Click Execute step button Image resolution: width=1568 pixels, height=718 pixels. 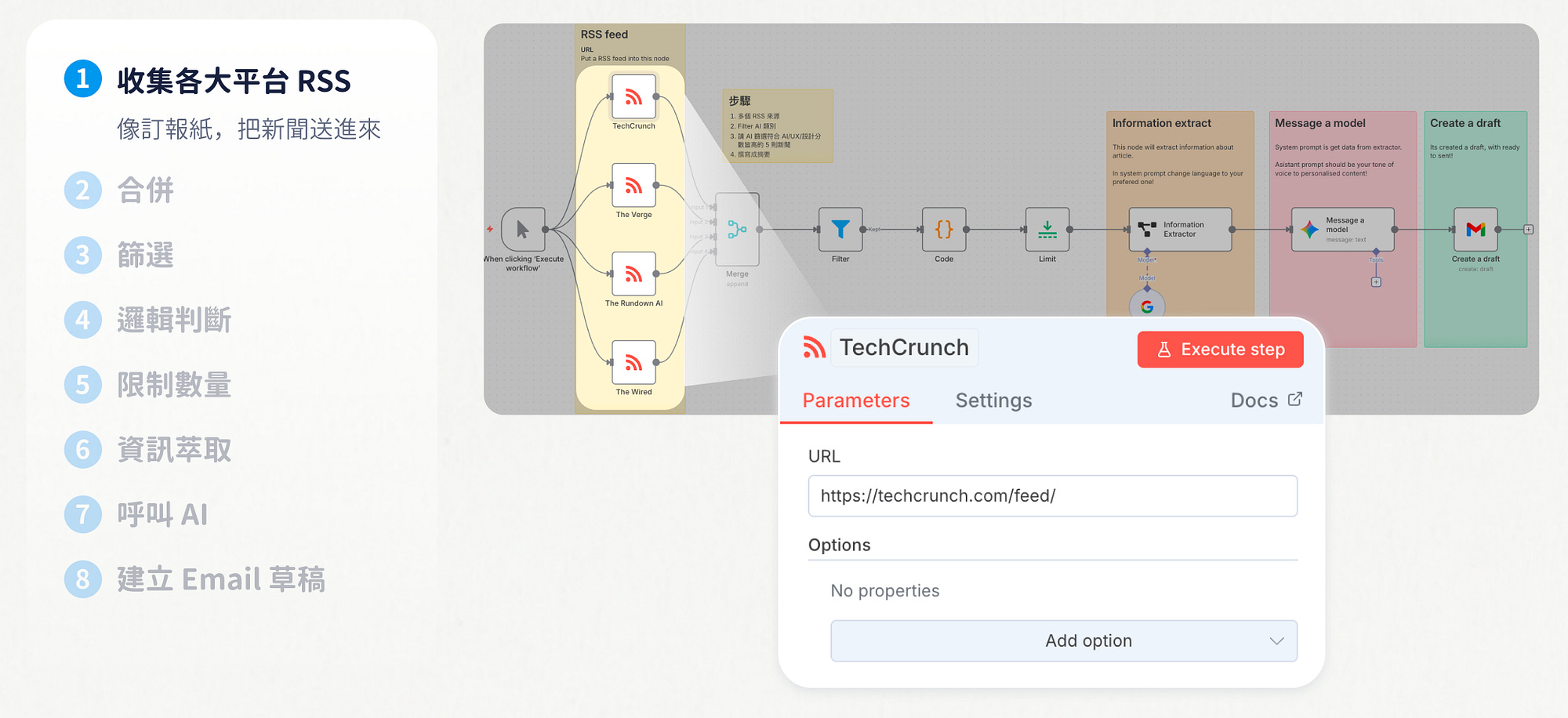pyautogui.click(x=1221, y=350)
